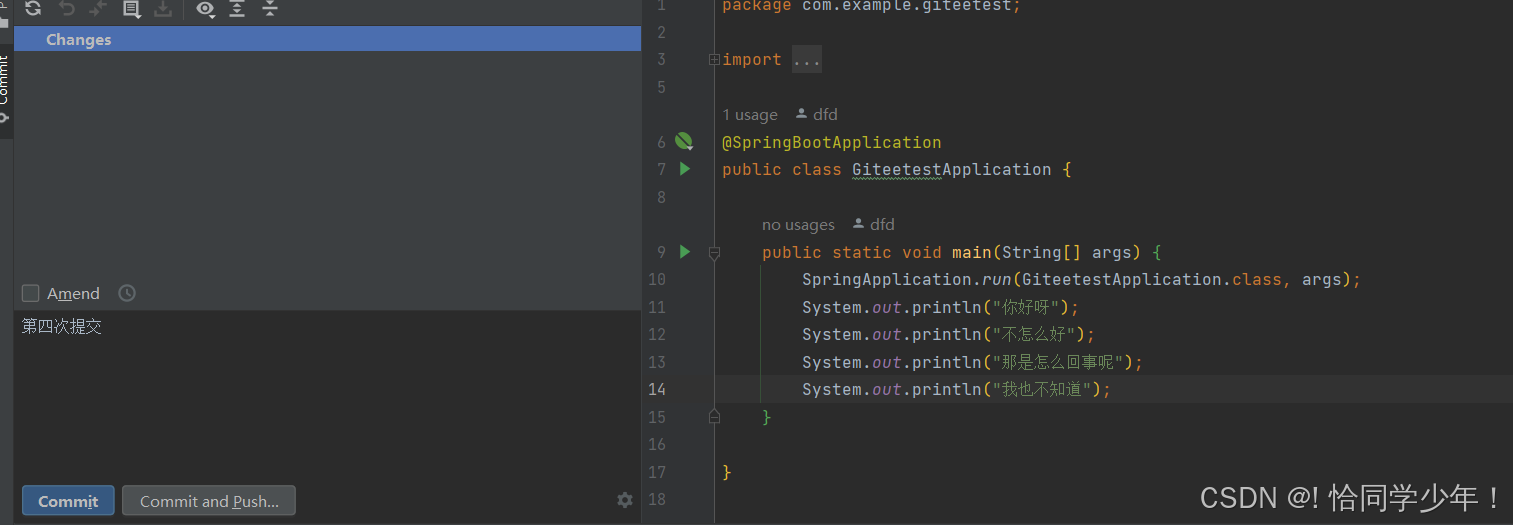The width and height of the screenshot is (1513, 525).
Task: Click the string "你好呀" on line 11
Action: (x=1031, y=307)
